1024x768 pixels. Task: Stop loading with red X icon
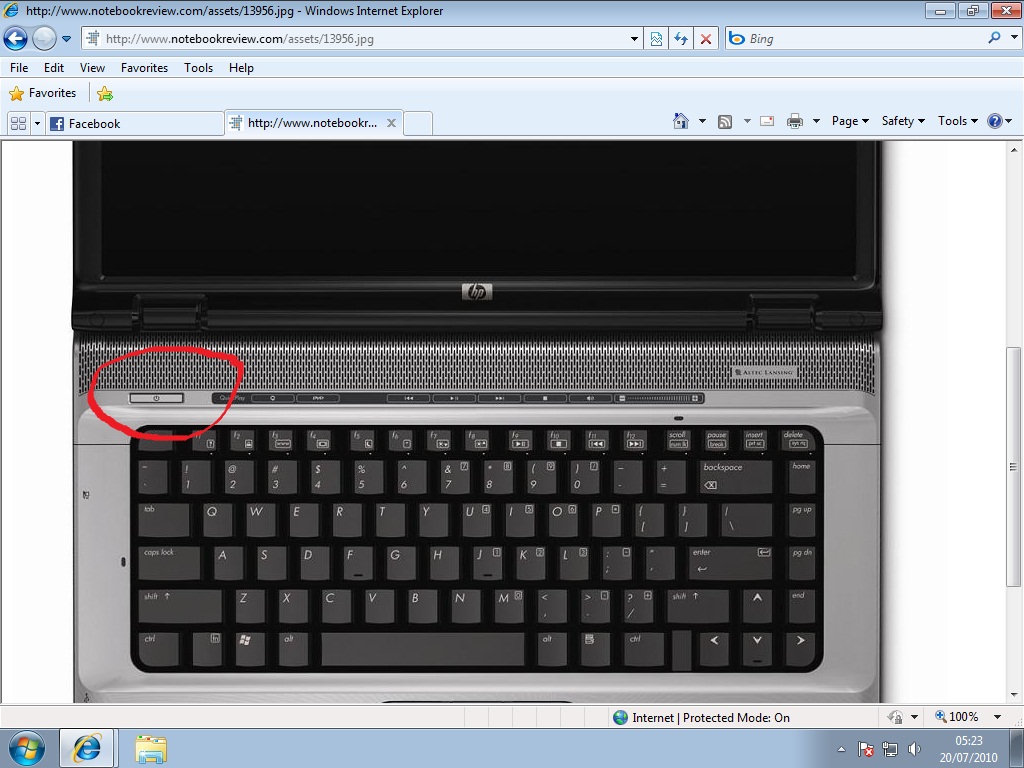[706, 39]
